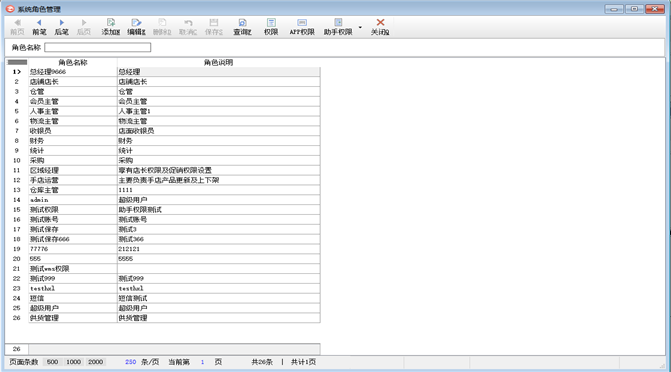This screenshot has height=372, width=671.
Task: Set page size to 2000
Action: (x=95, y=362)
